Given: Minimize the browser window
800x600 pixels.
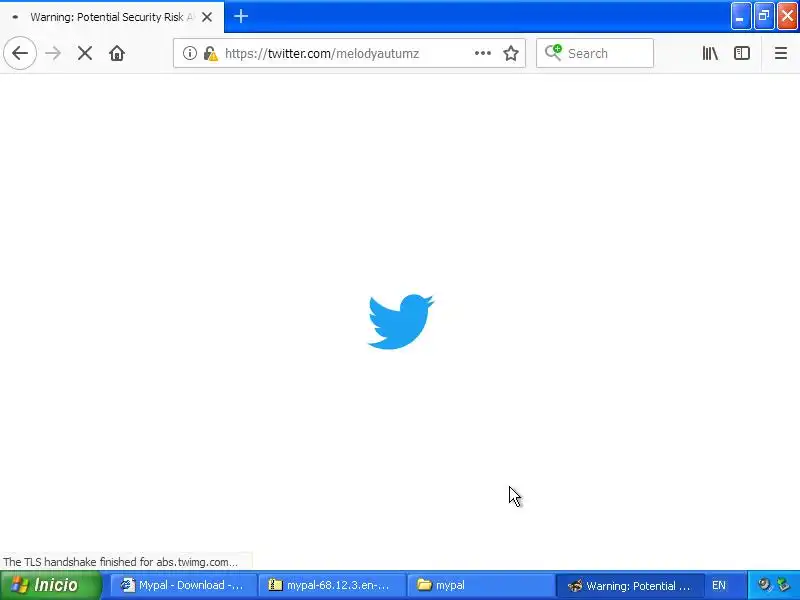Looking at the screenshot, I should click(741, 16).
